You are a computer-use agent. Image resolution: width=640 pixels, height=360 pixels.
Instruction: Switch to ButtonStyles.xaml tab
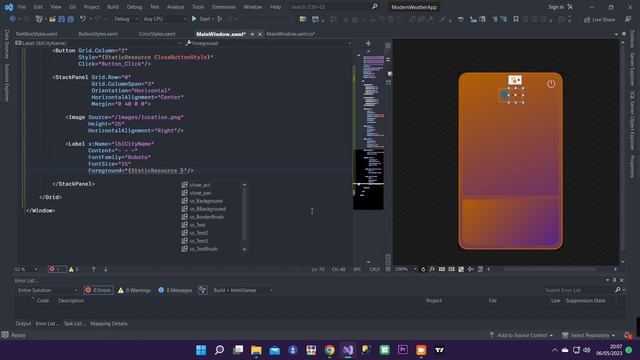pyautogui.click(x=98, y=34)
